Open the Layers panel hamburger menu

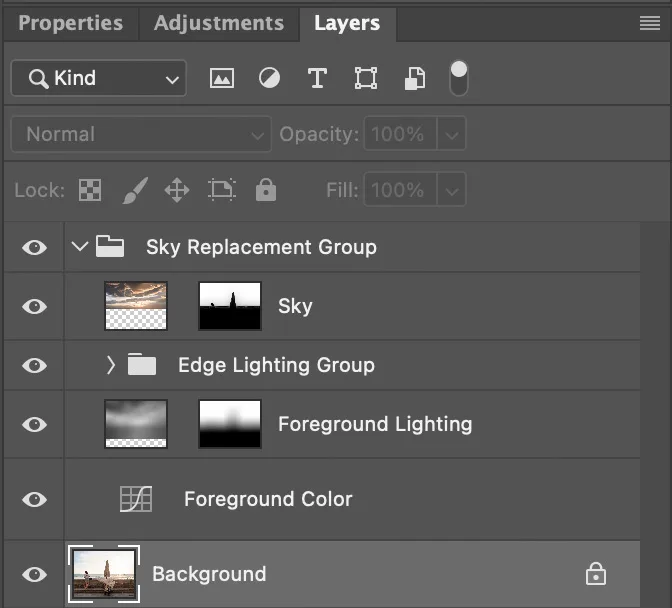[649, 24]
